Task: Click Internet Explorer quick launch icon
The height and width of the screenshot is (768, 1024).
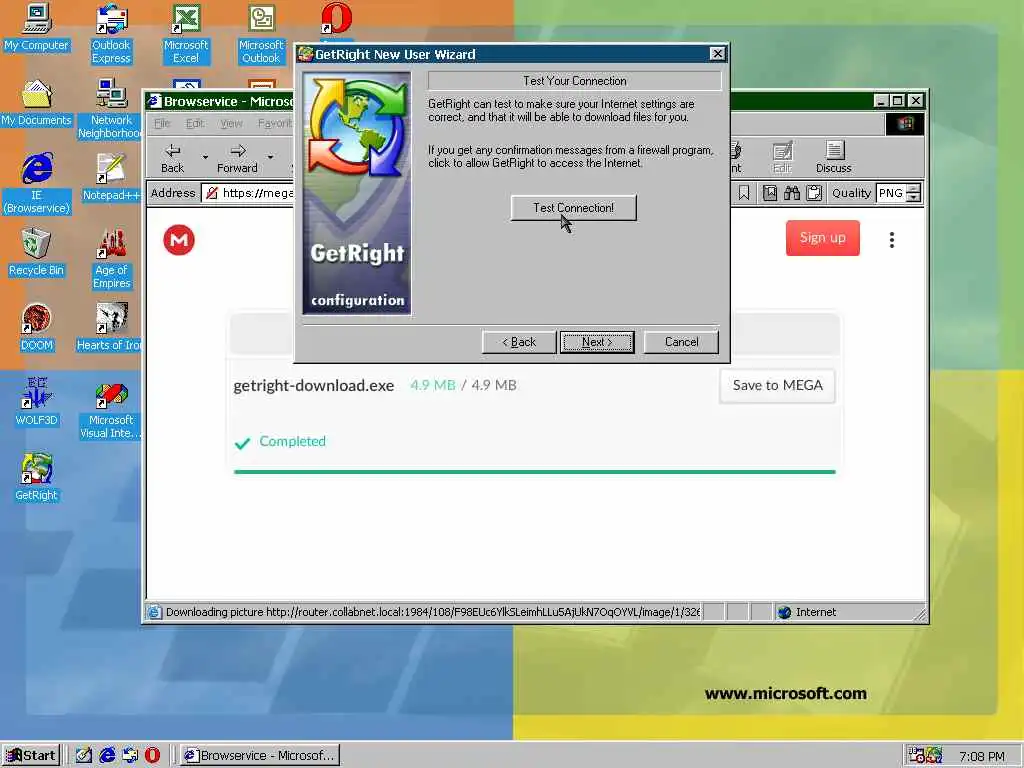Action: point(107,755)
